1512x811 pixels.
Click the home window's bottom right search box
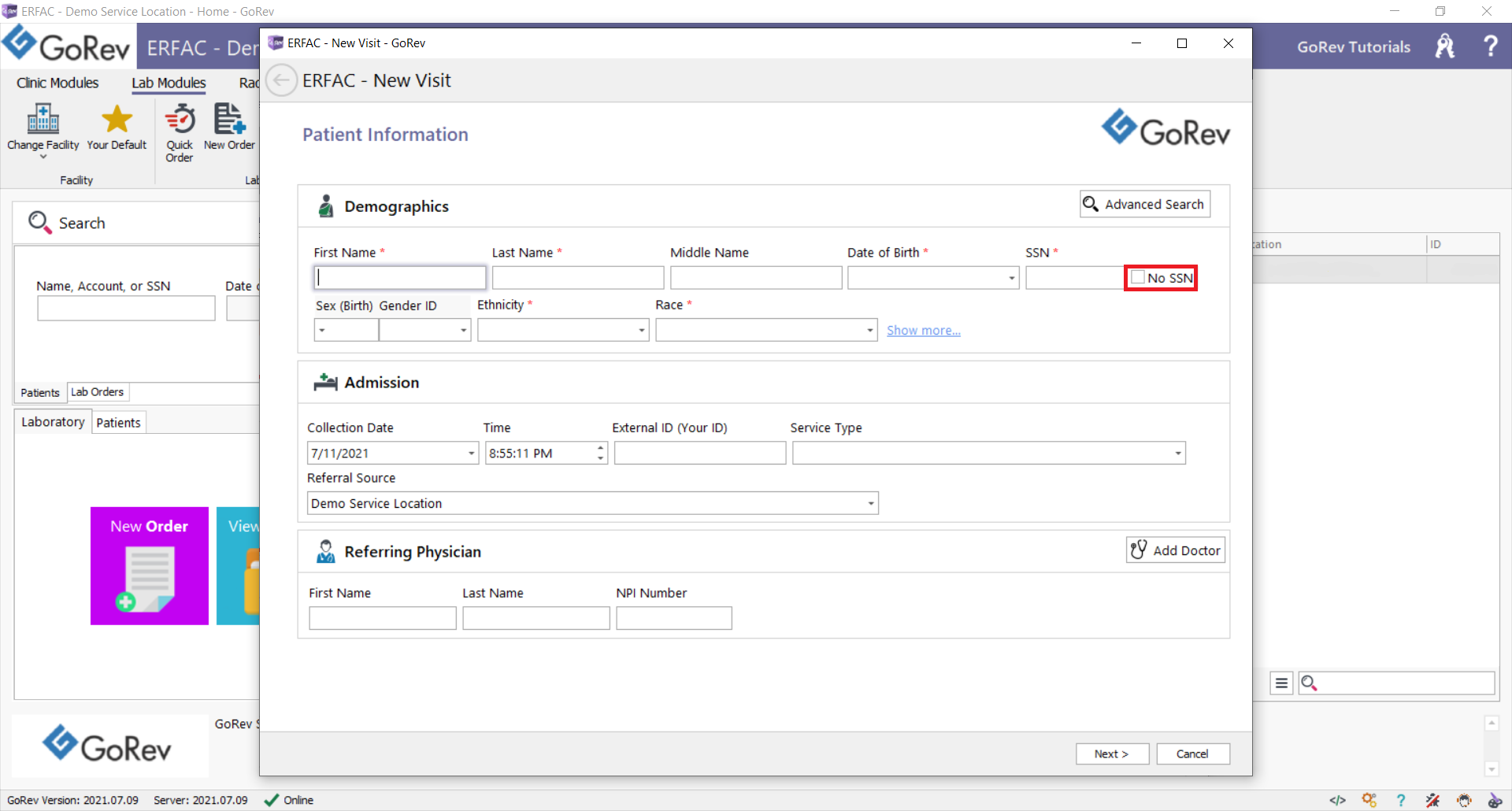[1396, 683]
